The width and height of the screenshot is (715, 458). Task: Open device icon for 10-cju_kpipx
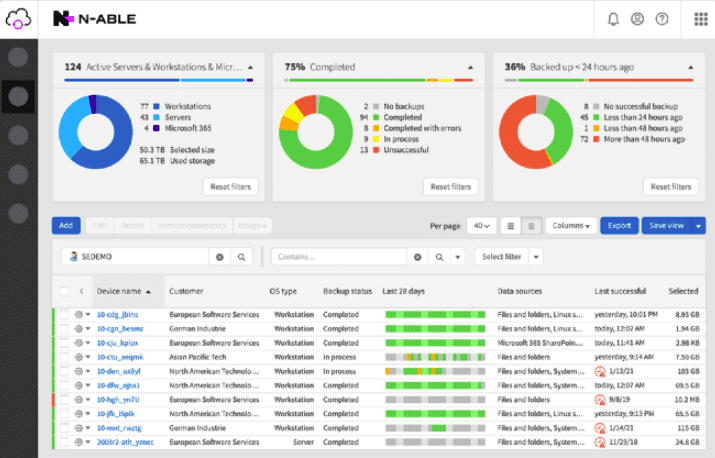click(x=78, y=343)
